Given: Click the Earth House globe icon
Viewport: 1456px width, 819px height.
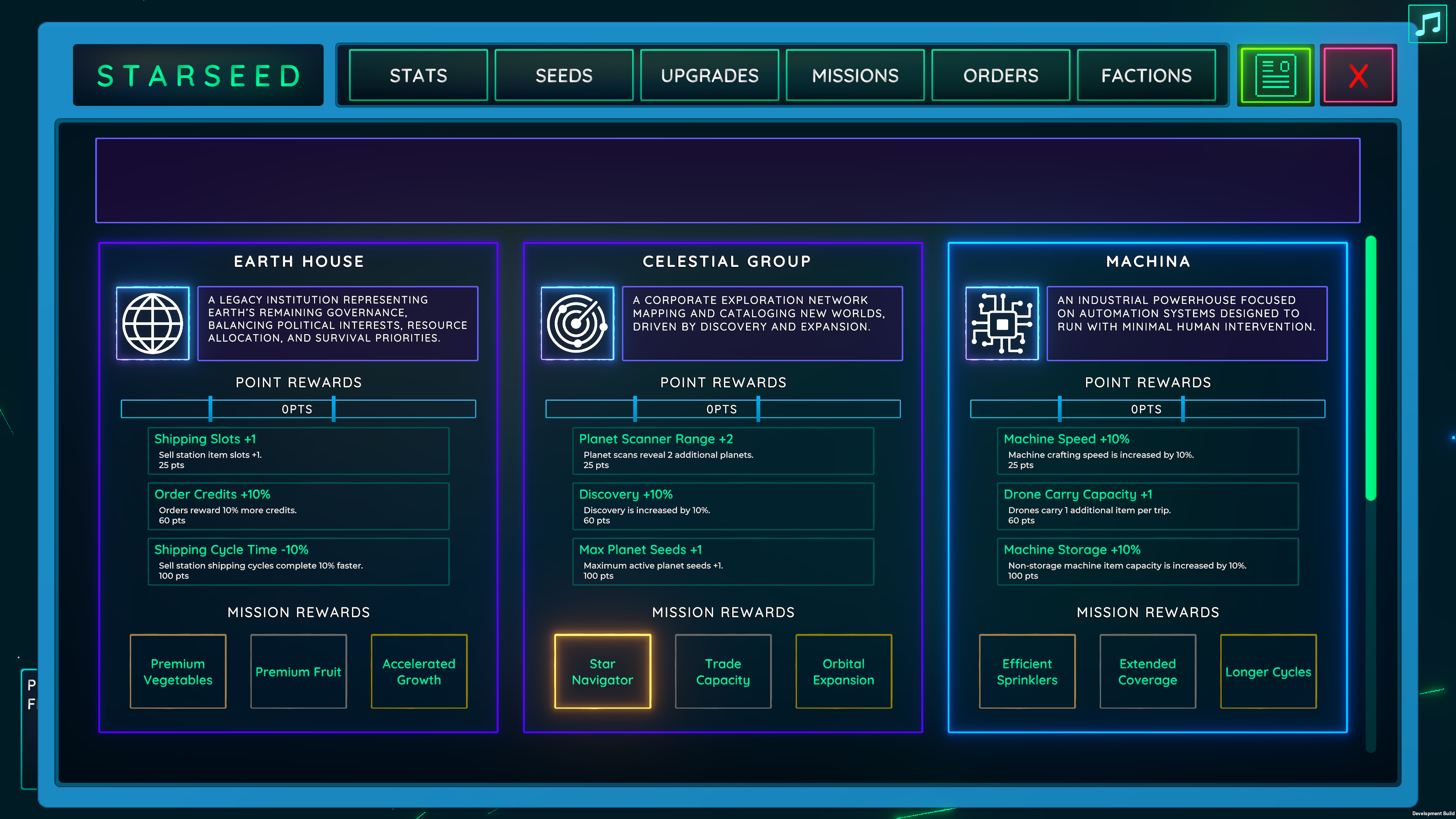Looking at the screenshot, I should pyautogui.click(x=152, y=323).
